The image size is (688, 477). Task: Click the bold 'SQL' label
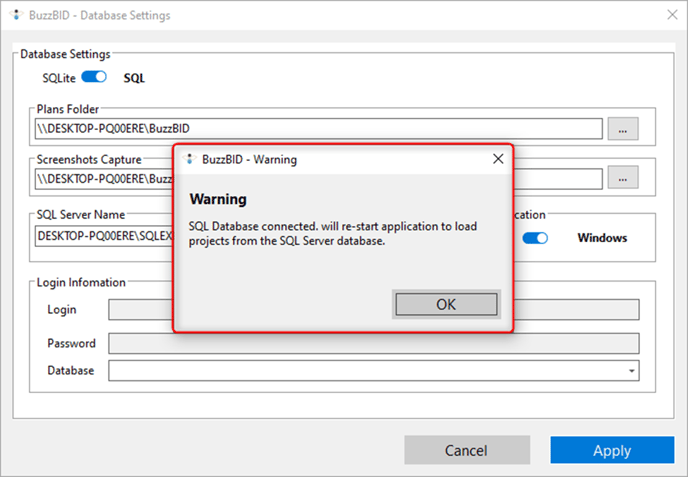tap(134, 78)
